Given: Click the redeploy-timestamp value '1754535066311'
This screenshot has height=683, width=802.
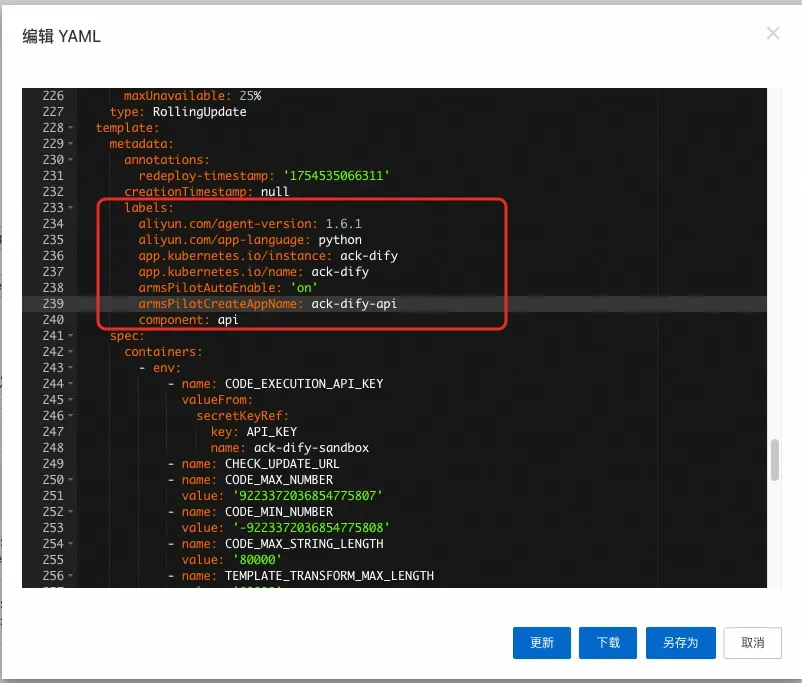Looking at the screenshot, I should 337,176.
